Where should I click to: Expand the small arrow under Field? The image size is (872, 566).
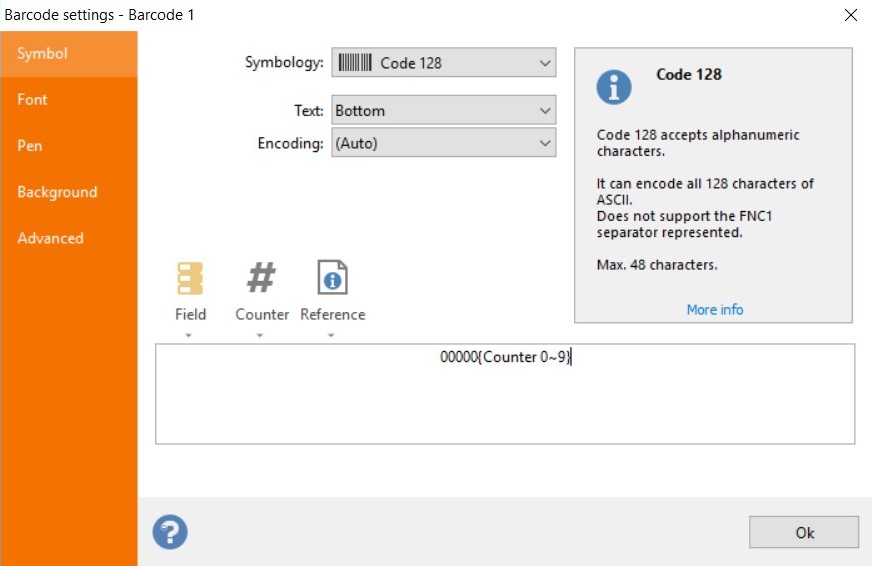pos(189,335)
